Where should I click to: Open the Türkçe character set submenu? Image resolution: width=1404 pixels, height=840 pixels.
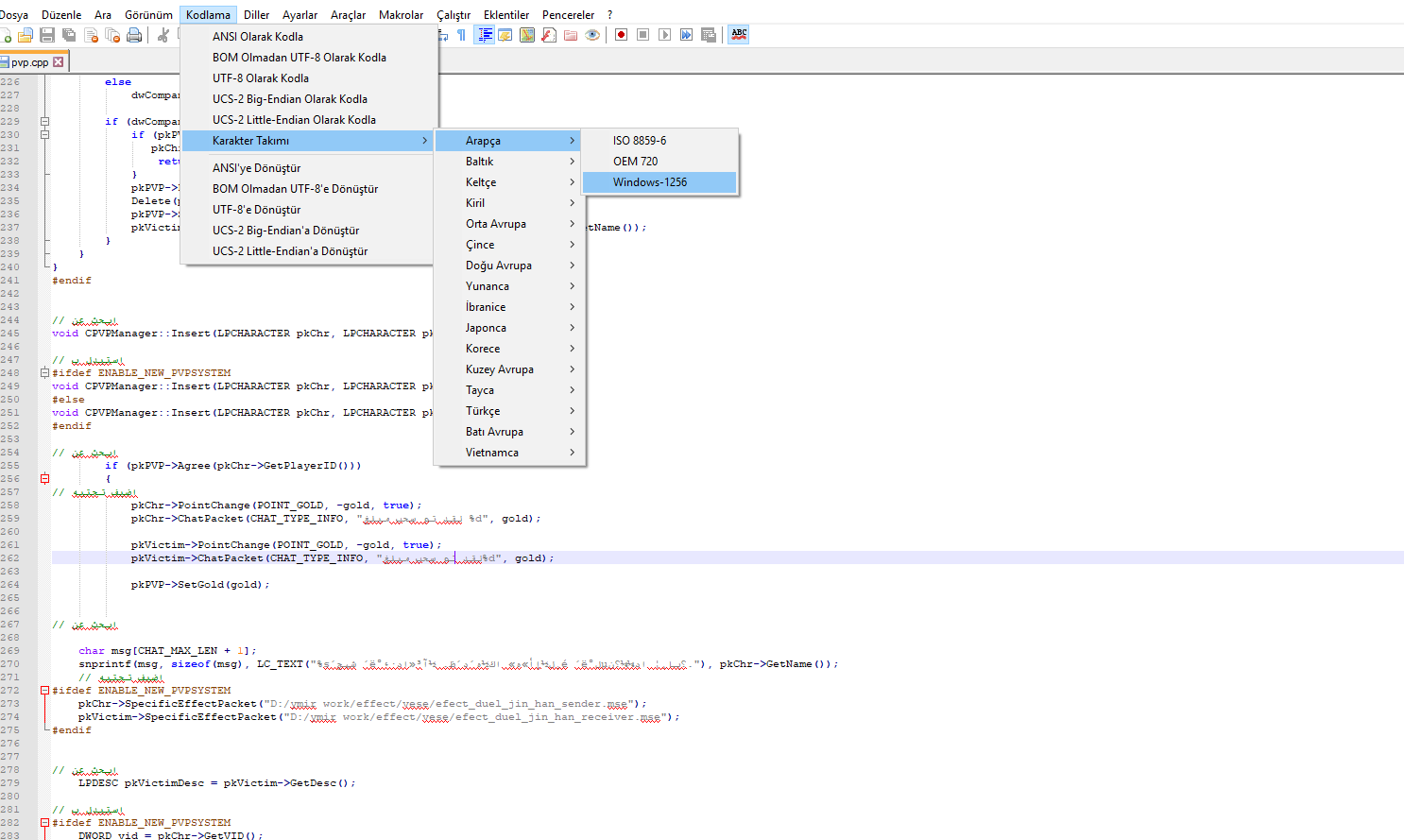tap(508, 411)
